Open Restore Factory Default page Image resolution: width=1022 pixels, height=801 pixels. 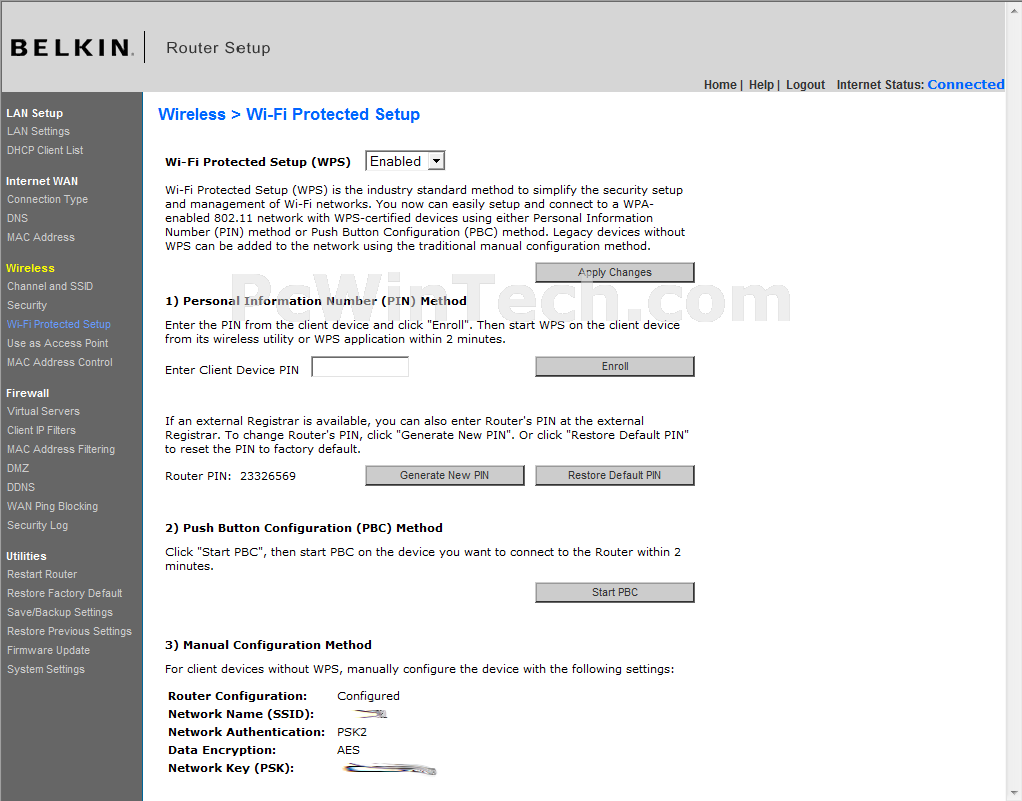point(65,593)
